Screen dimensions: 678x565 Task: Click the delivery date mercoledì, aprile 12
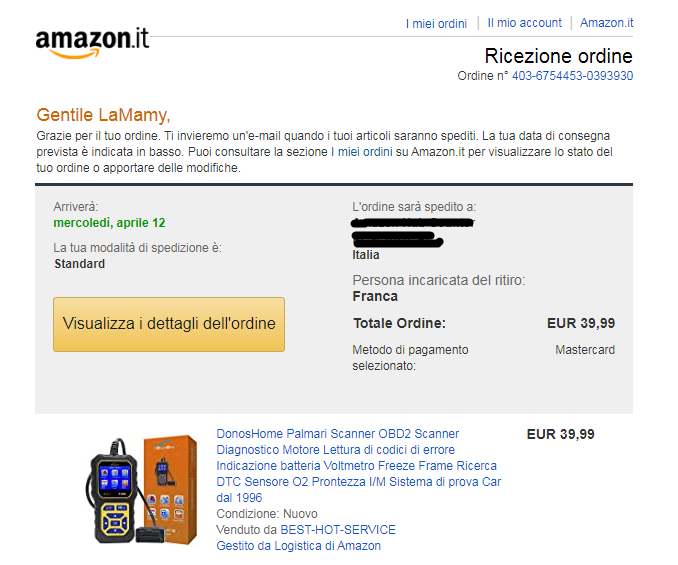coord(109,223)
